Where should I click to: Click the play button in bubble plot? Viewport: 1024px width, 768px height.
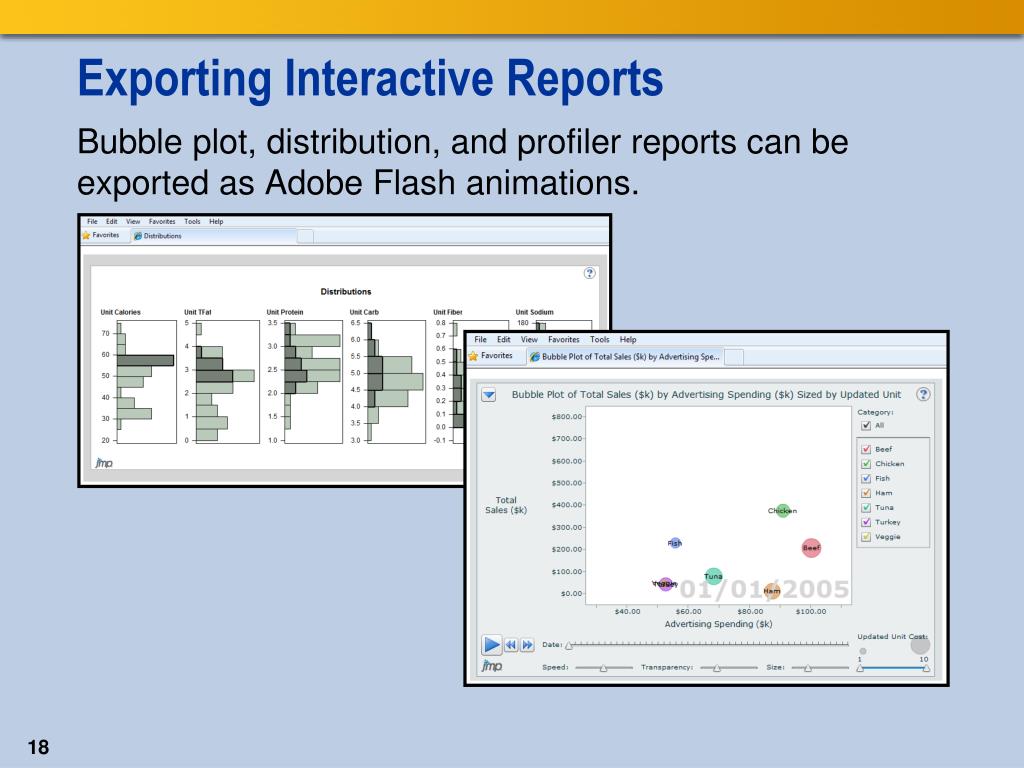pos(491,645)
